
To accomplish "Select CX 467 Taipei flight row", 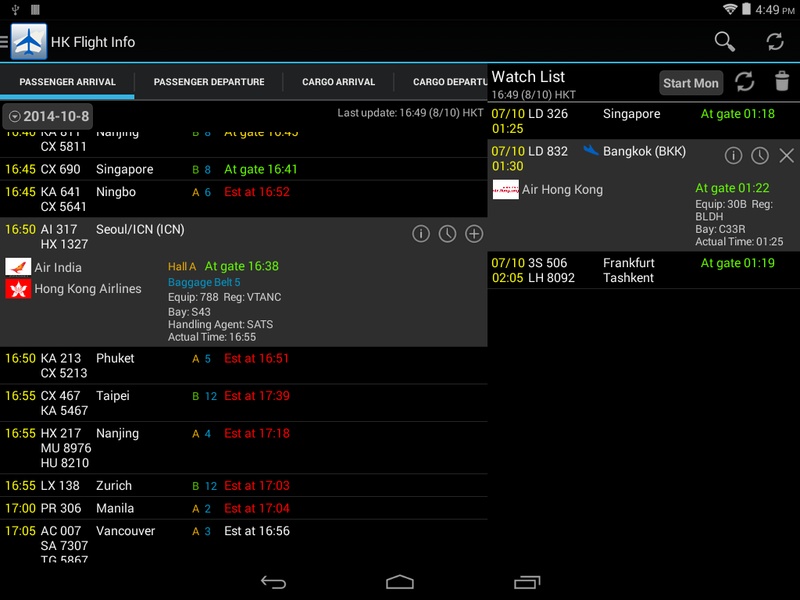I will (243, 403).
